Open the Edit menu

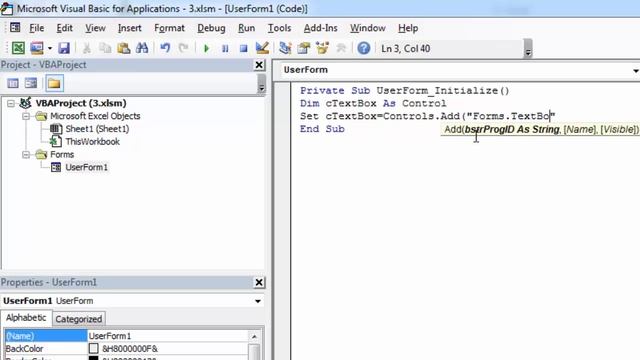pyautogui.click(x=64, y=28)
